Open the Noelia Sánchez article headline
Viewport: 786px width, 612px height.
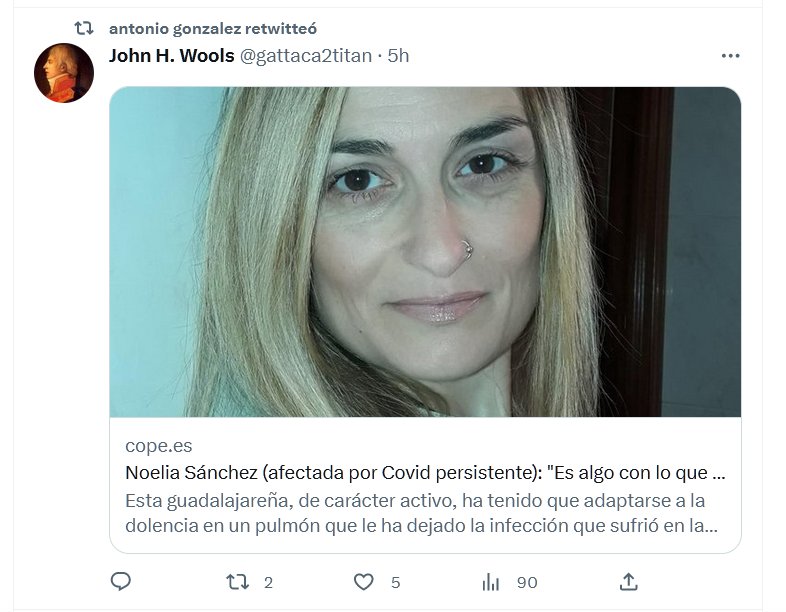(425, 473)
